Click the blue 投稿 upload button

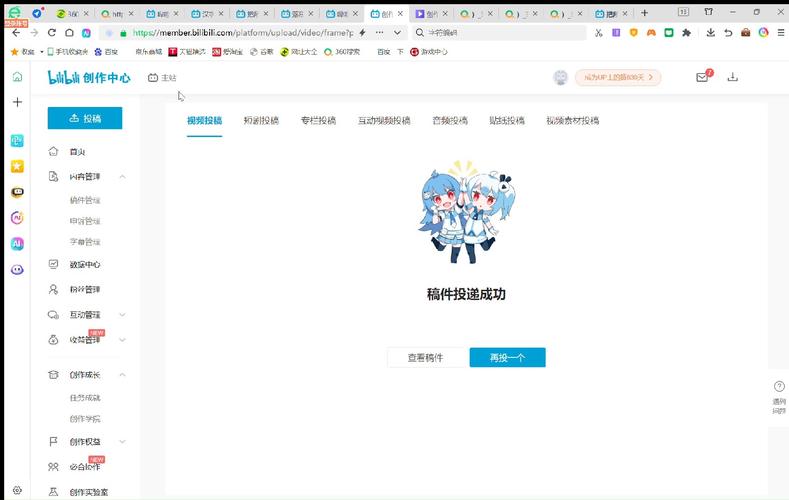(x=85, y=118)
